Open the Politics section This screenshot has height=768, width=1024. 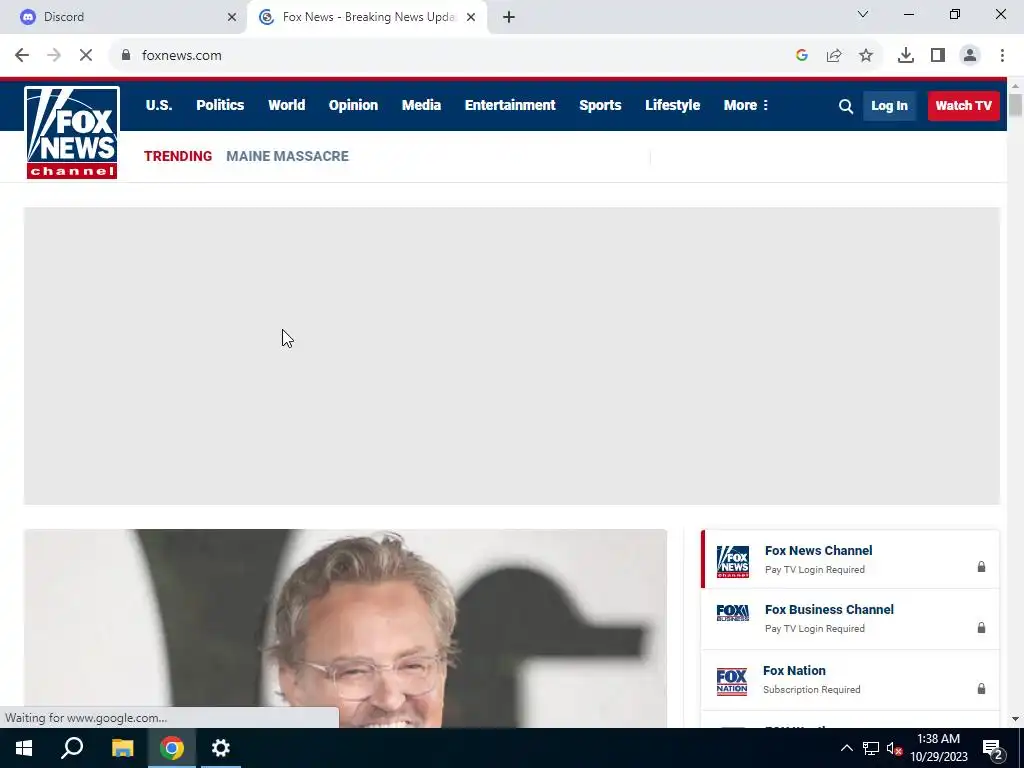(220, 105)
